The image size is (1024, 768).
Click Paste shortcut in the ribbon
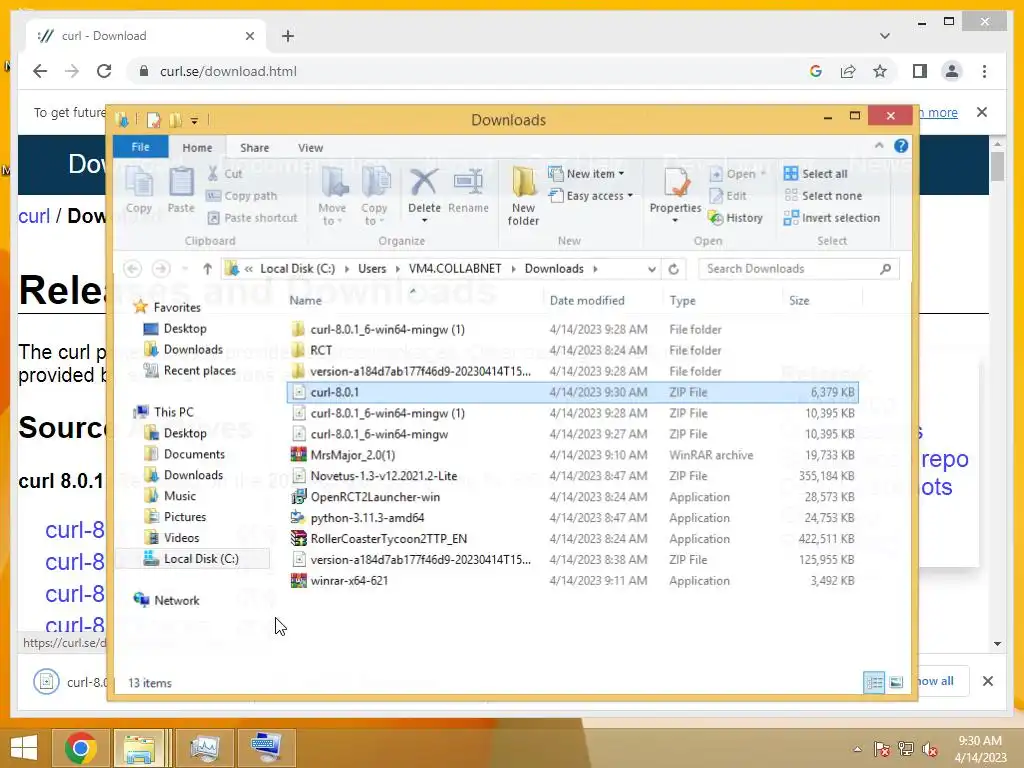252,218
